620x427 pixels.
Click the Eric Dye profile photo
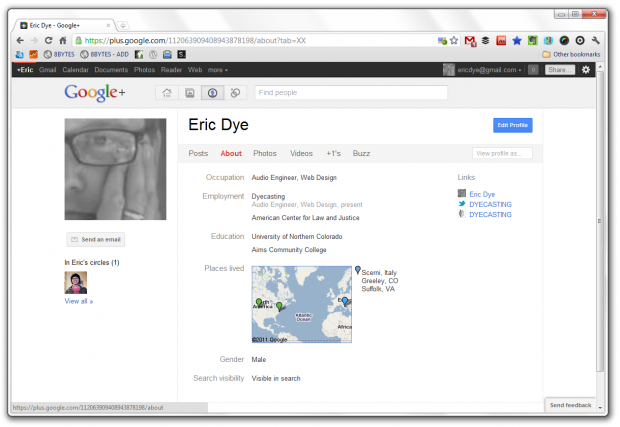coord(115,169)
